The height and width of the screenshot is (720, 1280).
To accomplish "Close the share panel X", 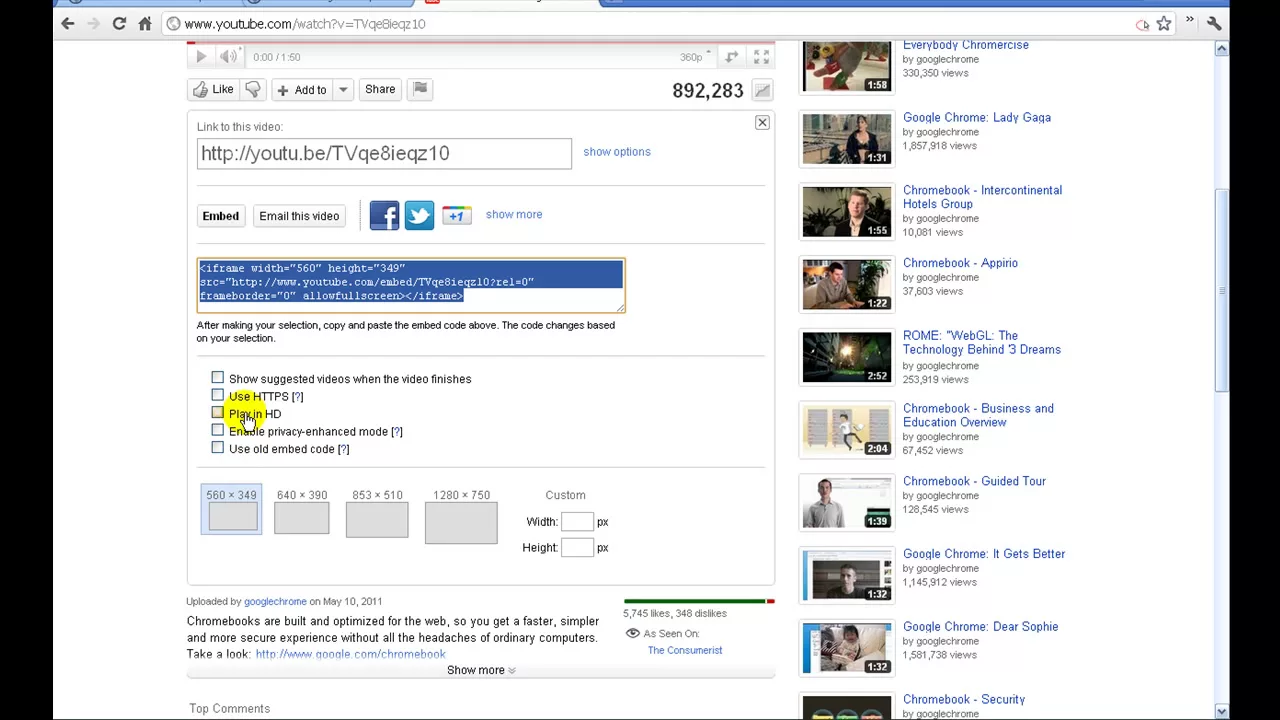I will pyautogui.click(x=762, y=122).
